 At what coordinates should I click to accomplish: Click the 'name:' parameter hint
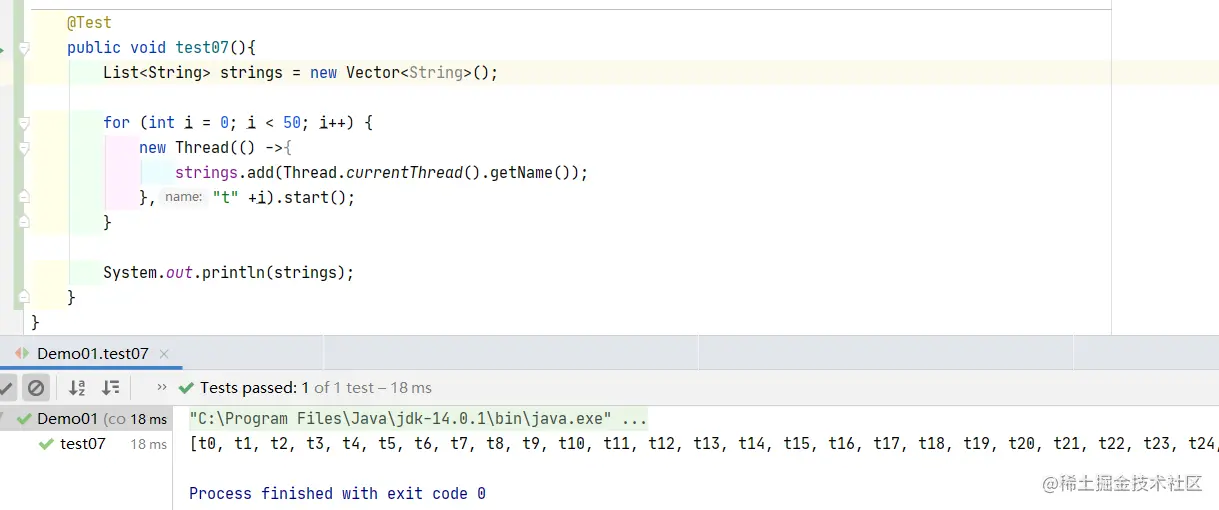184,197
